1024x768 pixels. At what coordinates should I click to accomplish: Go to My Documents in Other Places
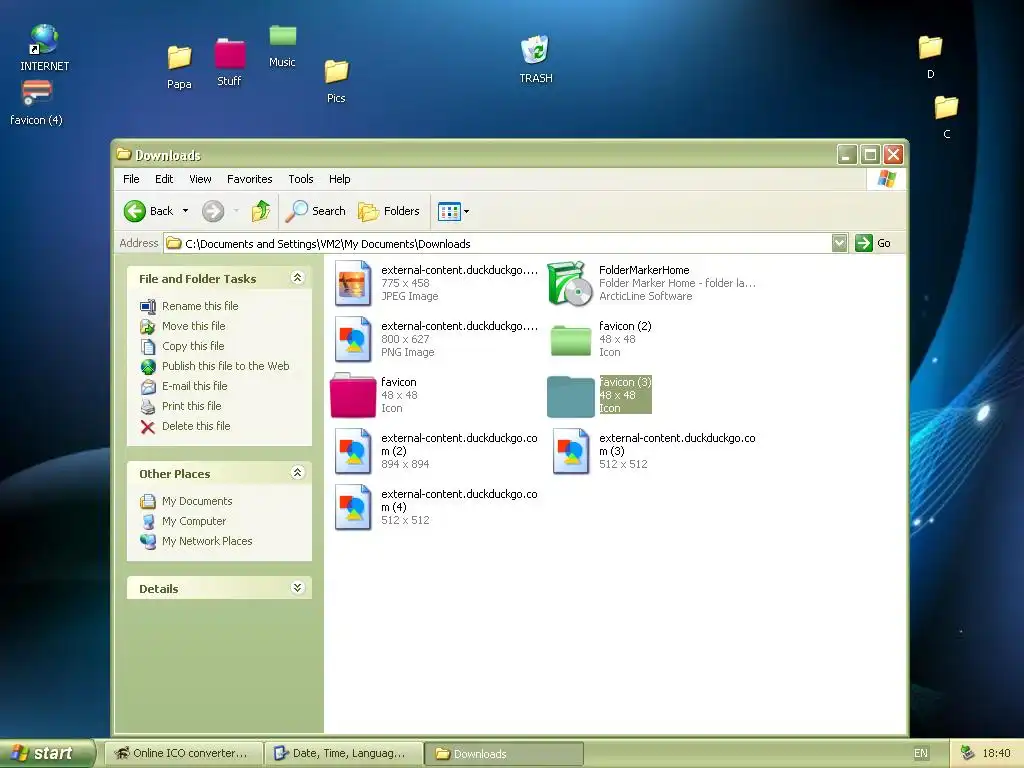pos(197,501)
